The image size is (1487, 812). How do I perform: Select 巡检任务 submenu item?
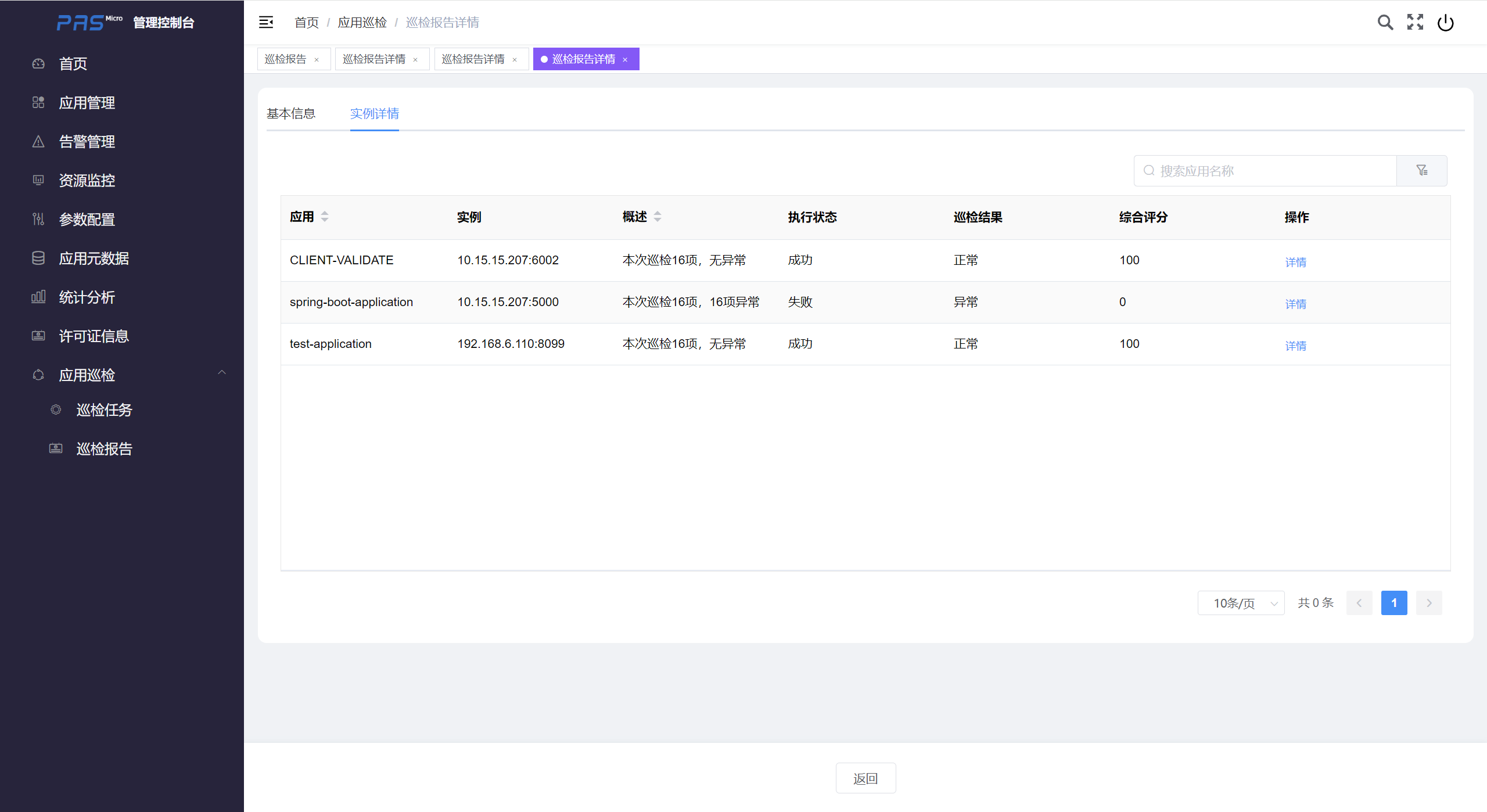point(105,410)
